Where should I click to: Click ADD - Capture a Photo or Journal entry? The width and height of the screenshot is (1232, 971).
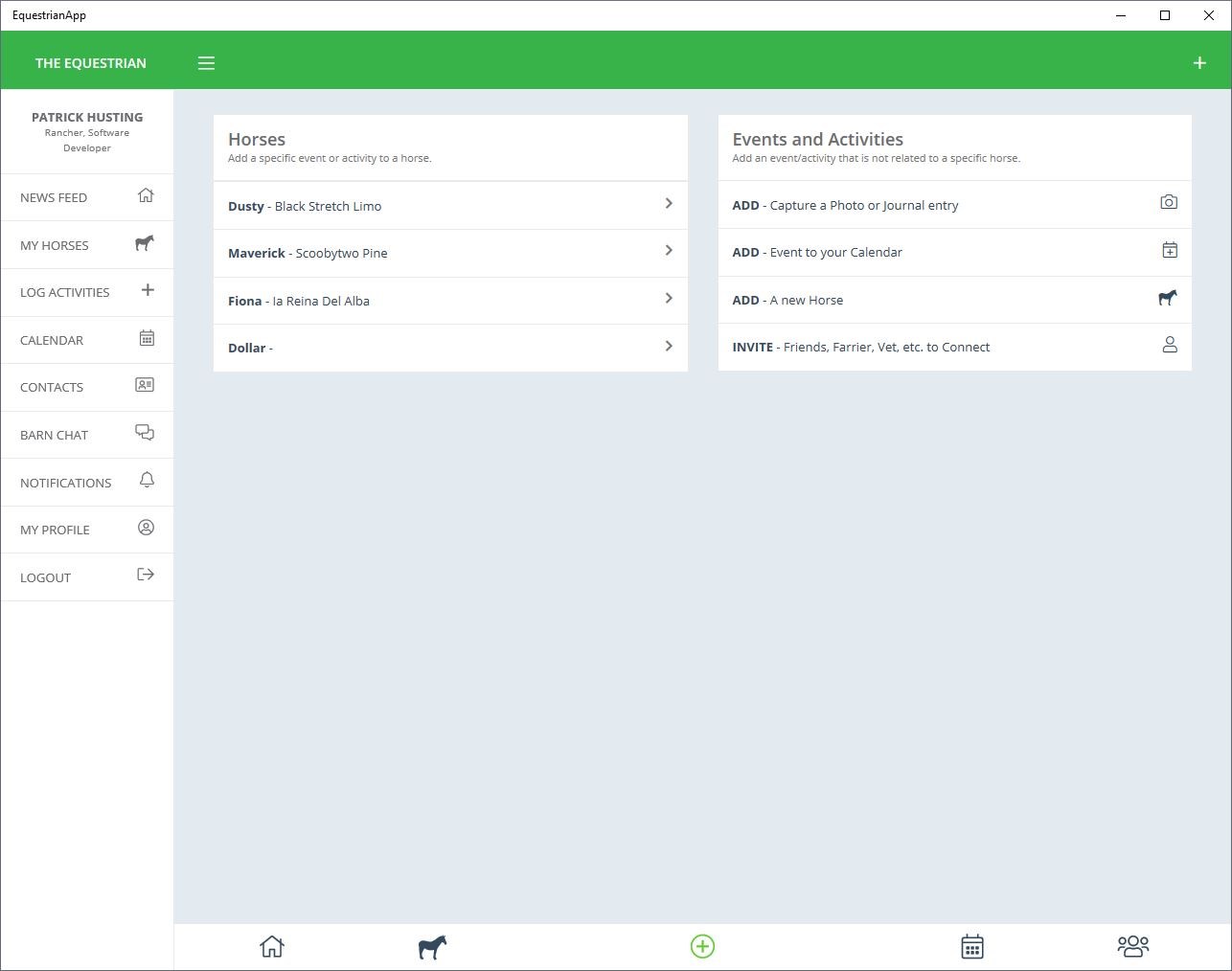click(955, 205)
